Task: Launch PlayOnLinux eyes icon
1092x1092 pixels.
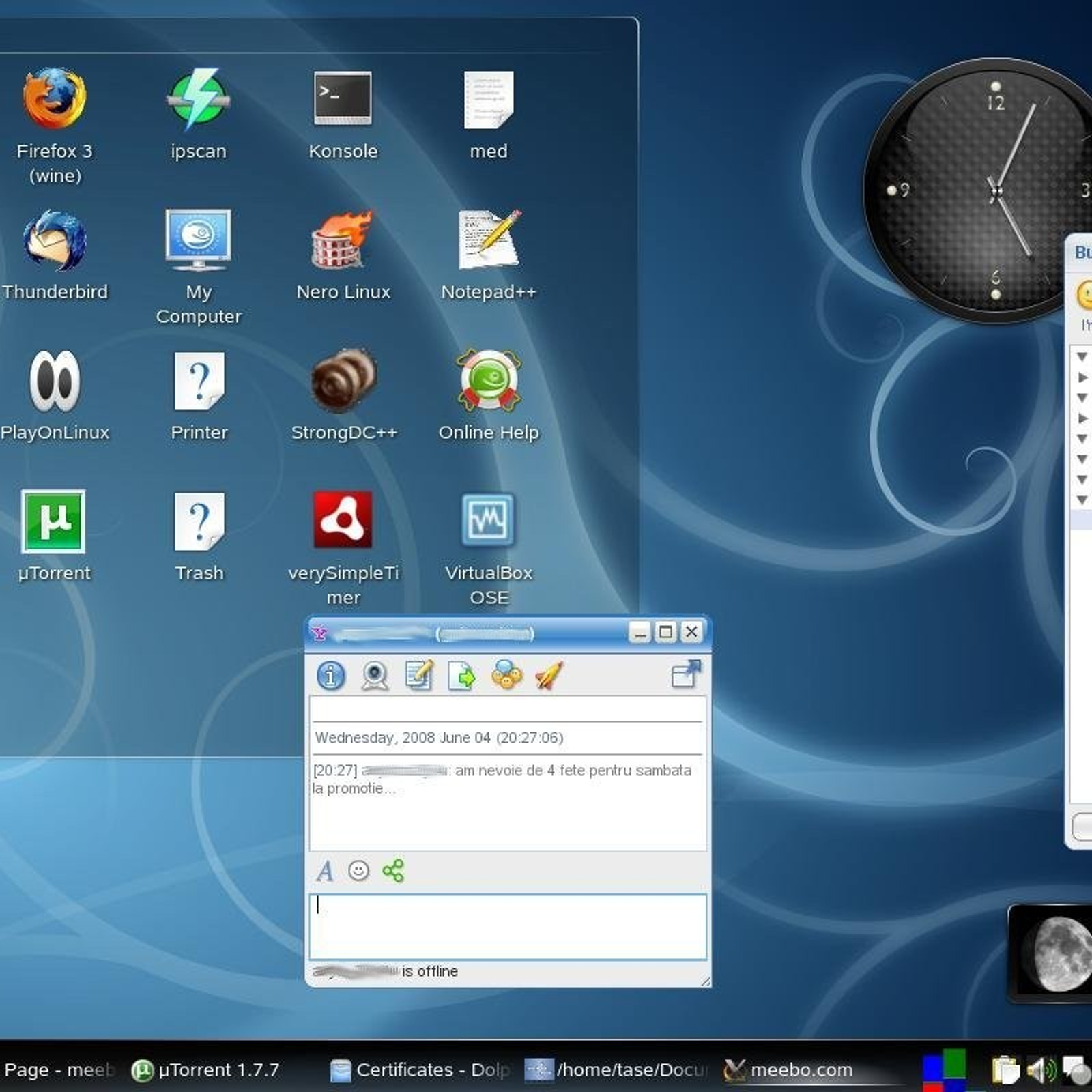Action: point(55,381)
